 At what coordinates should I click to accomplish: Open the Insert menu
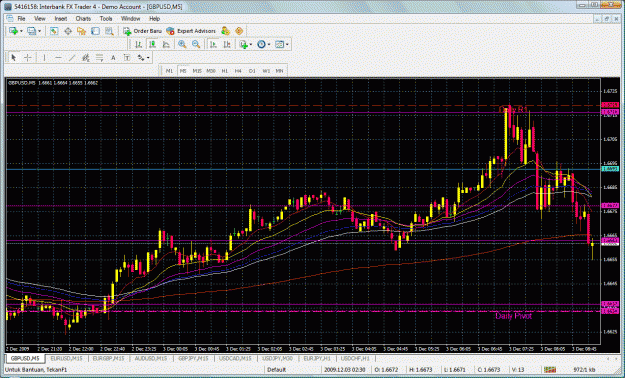click(x=61, y=19)
